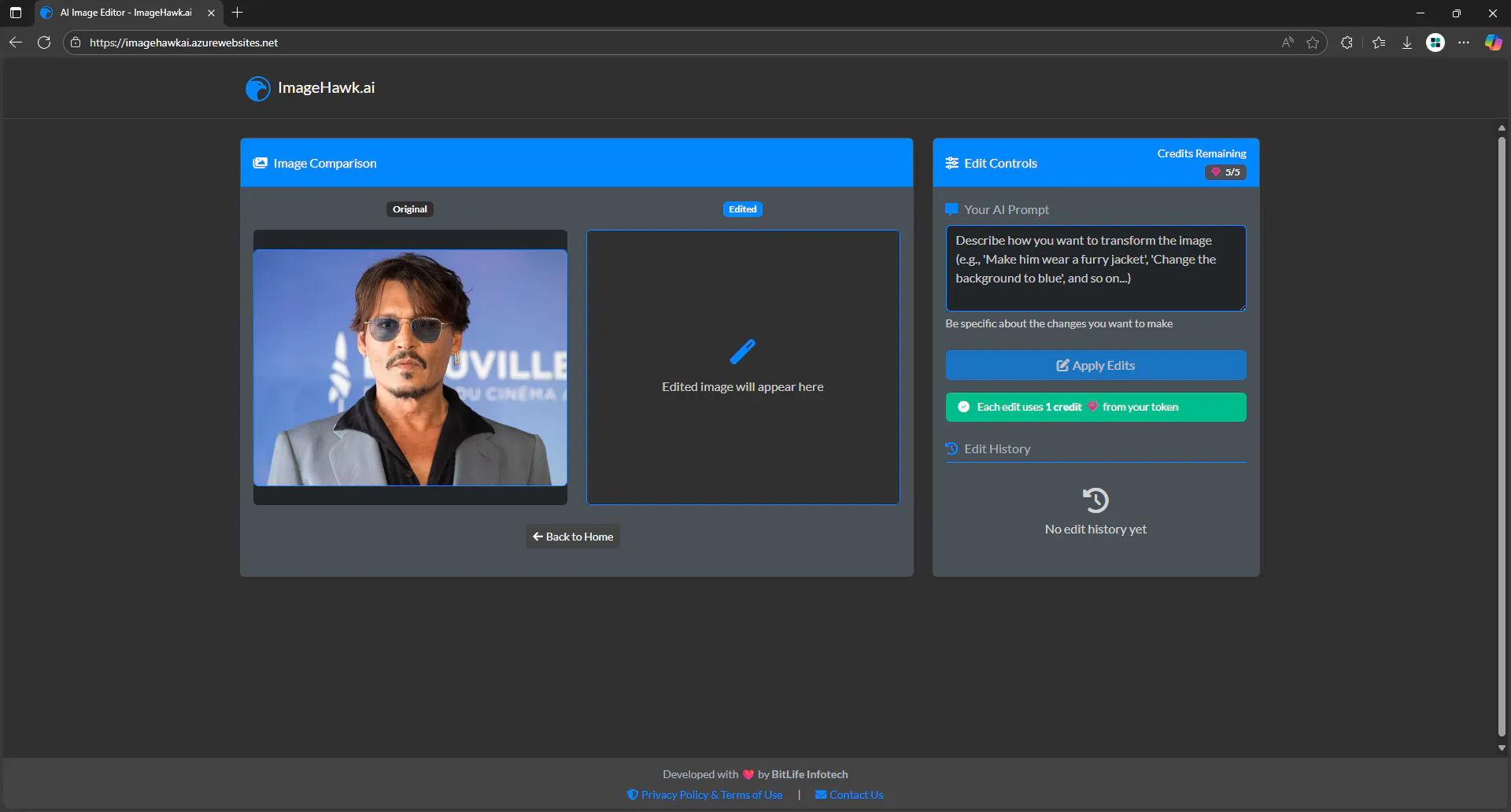This screenshot has height=812, width=1511.
Task: Reload the page with the refresh icon
Action: [x=44, y=42]
